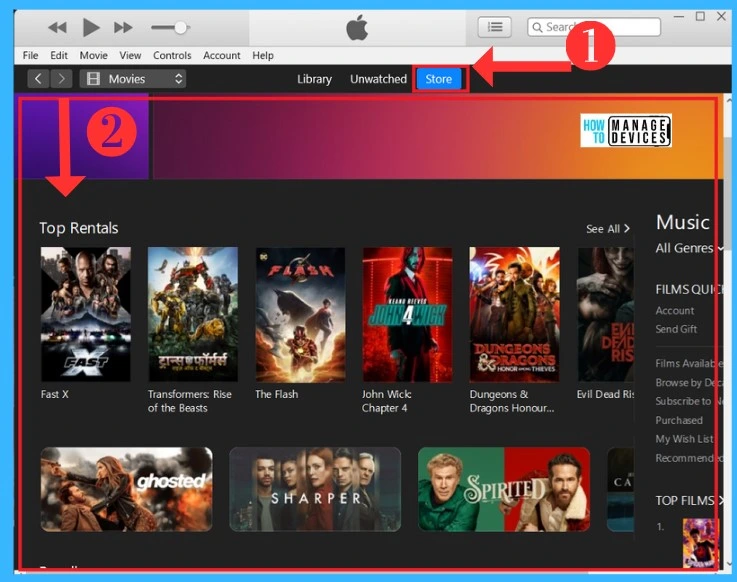The height and width of the screenshot is (582, 737).
Task: Open Dungeons & Dragons movie poster
Action: click(515, 314)
